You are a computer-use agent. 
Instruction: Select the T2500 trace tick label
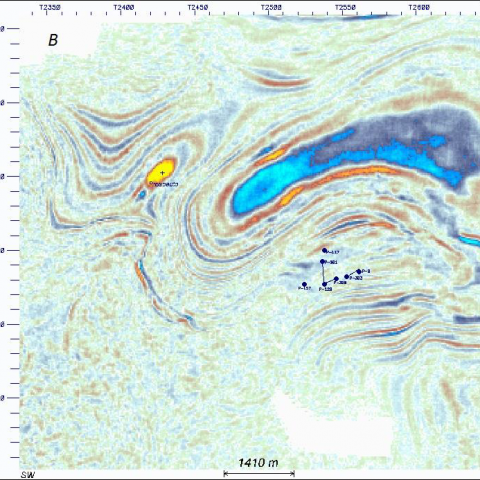click(271, 7)
